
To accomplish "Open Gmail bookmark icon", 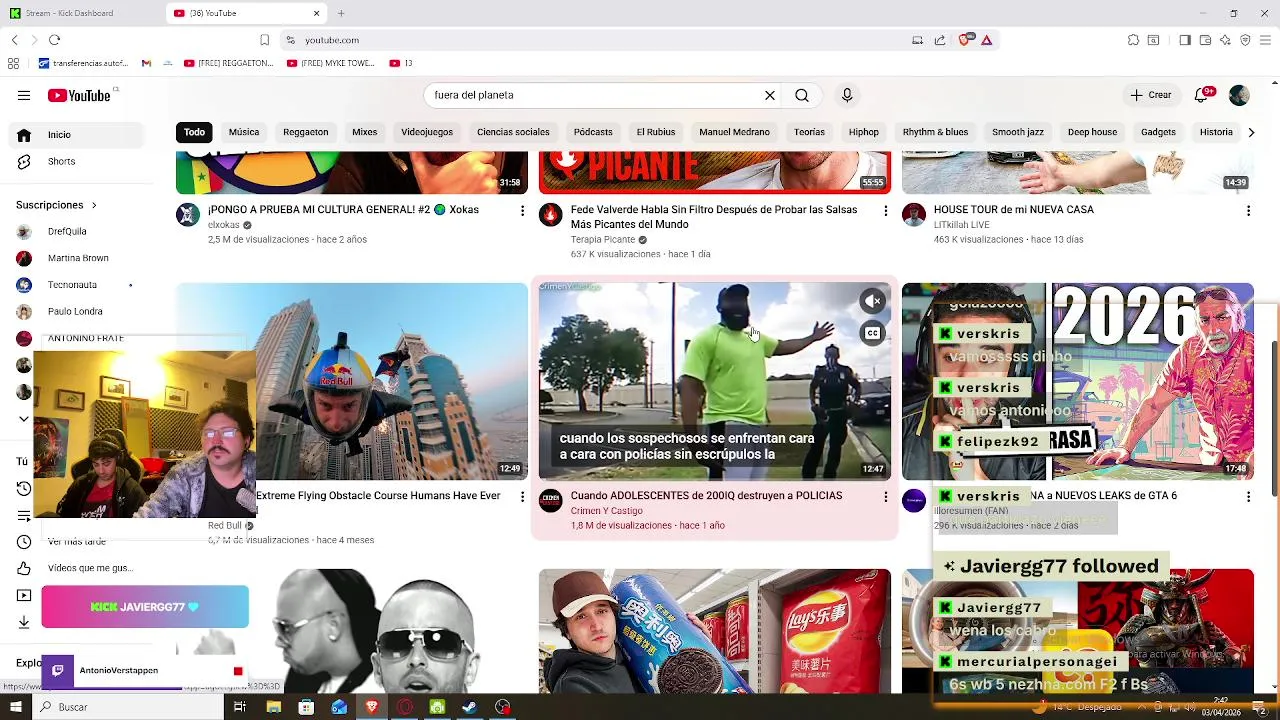I will pos(146,63).
